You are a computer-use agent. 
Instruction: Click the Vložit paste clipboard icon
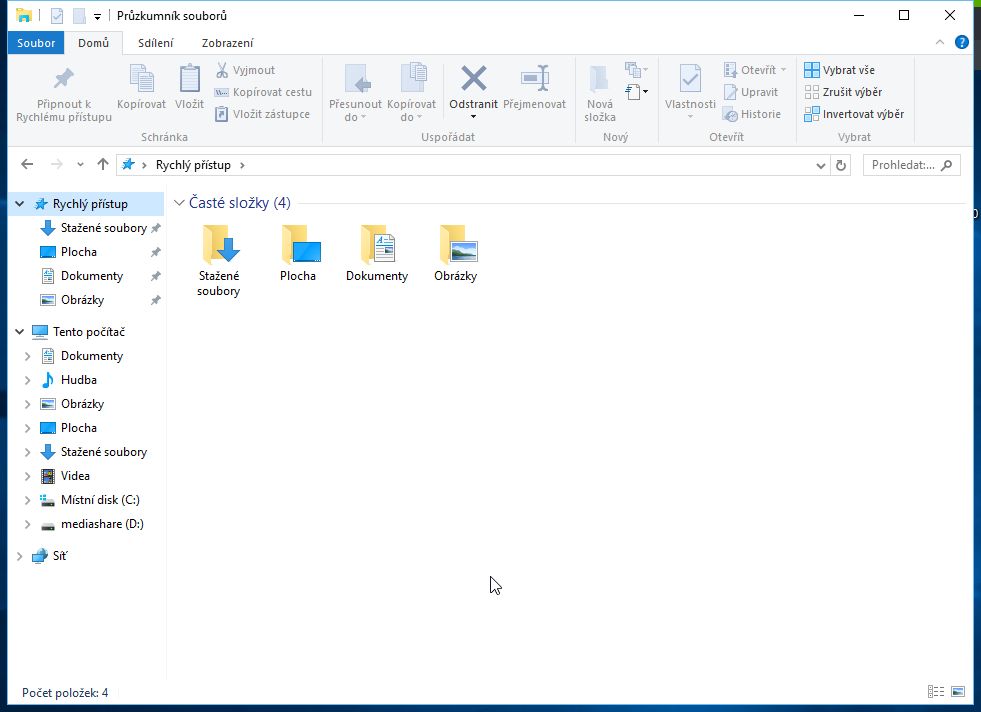coord(190,79)
